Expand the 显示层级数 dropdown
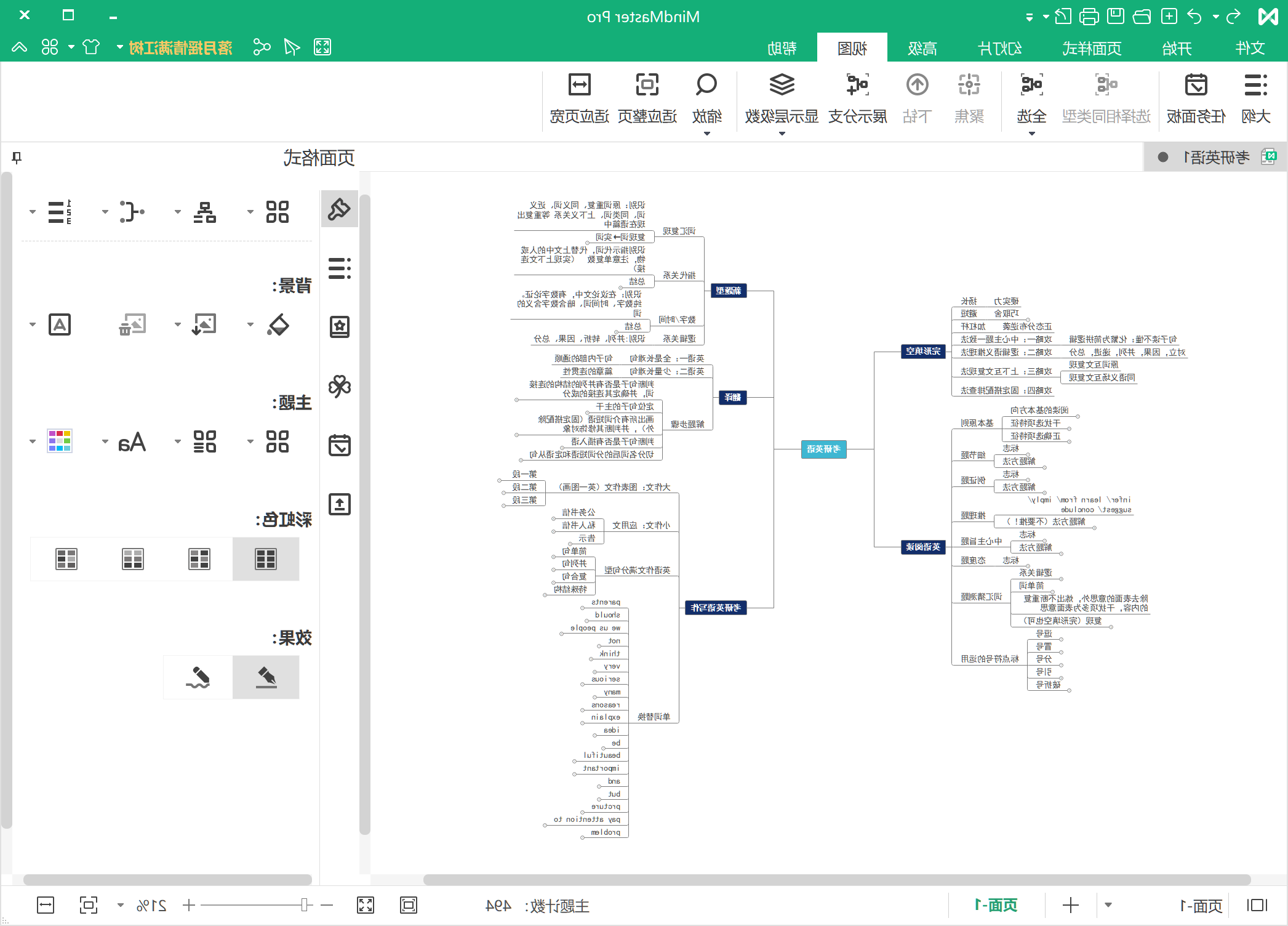 click(782, 134)
